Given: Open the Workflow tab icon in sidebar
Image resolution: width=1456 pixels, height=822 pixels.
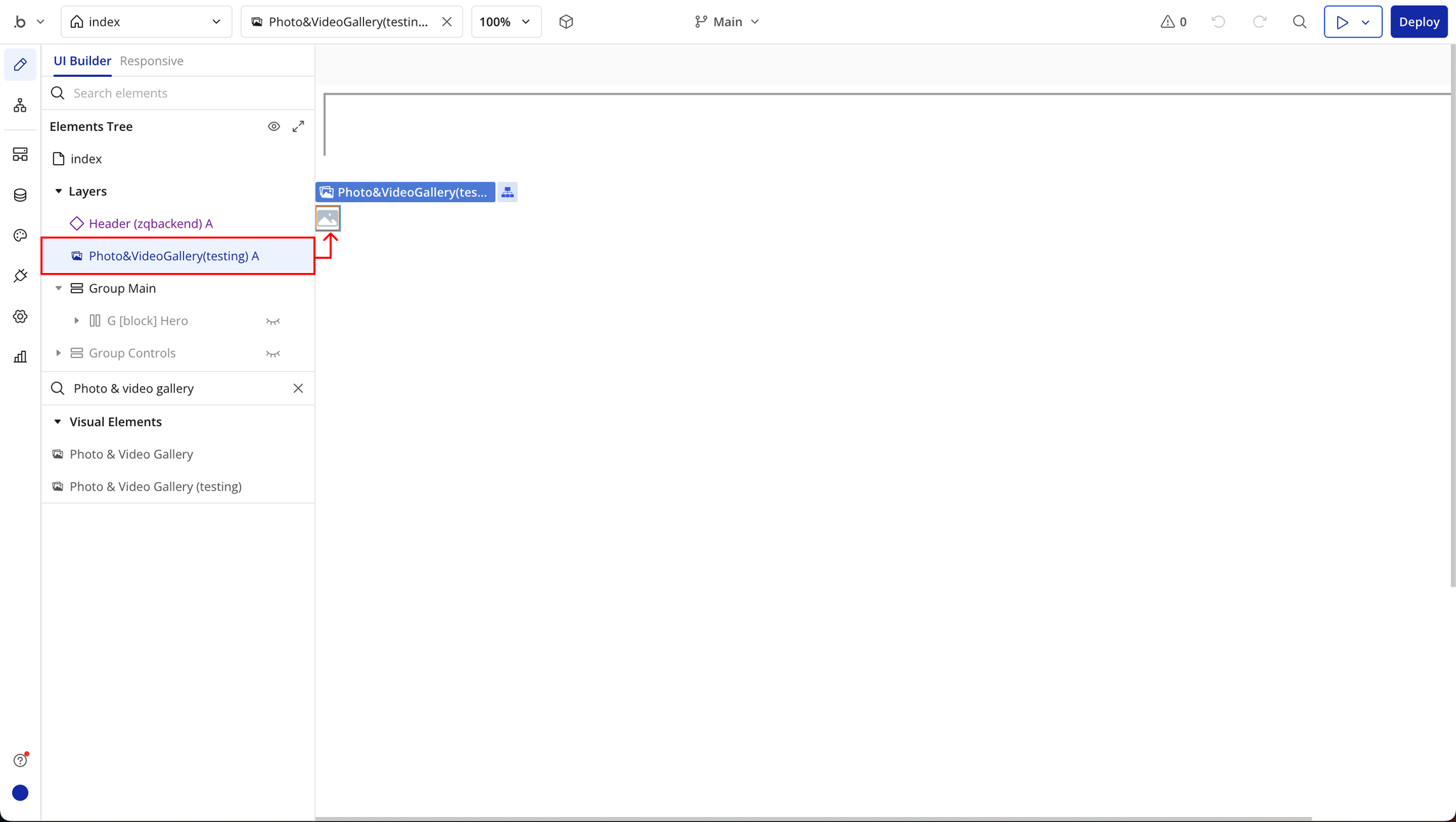Looking at the screenshot, I should click(20, 106).
